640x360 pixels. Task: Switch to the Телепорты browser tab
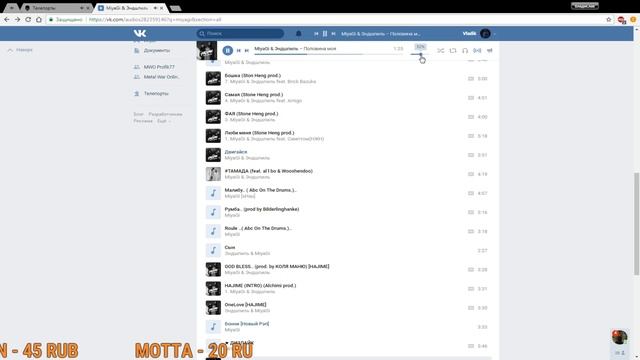point(56,8)
